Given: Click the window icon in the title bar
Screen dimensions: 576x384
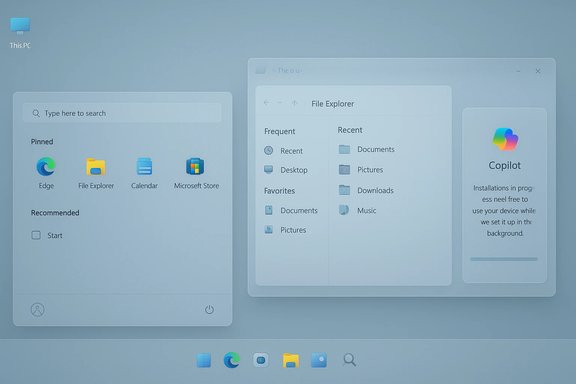Looking at the screenshot, I should point(260,70).
